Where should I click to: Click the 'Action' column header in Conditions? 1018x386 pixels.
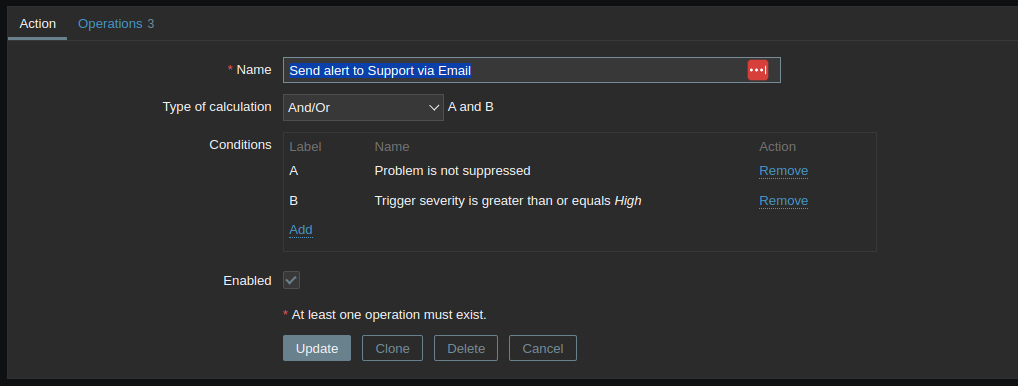pos(777,147)
